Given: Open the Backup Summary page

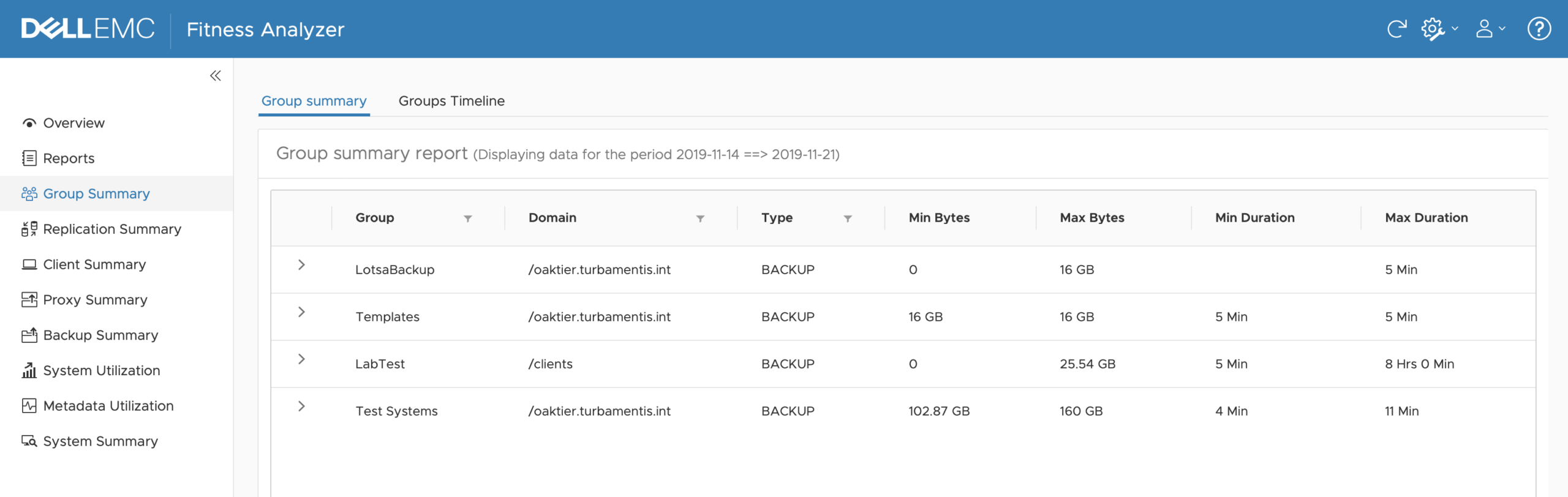Looking at the screenshot, I should click(100, 335).
